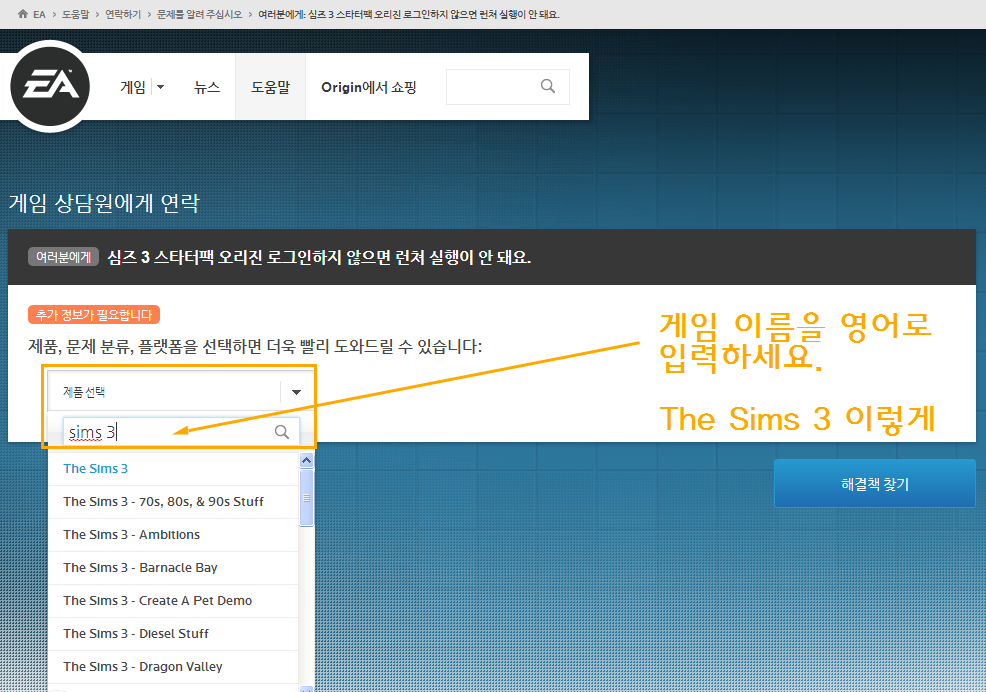Viewport: 986px width, 692px height.
Task: Click 도움말 breadcrumb link
Action: point(75,14)
